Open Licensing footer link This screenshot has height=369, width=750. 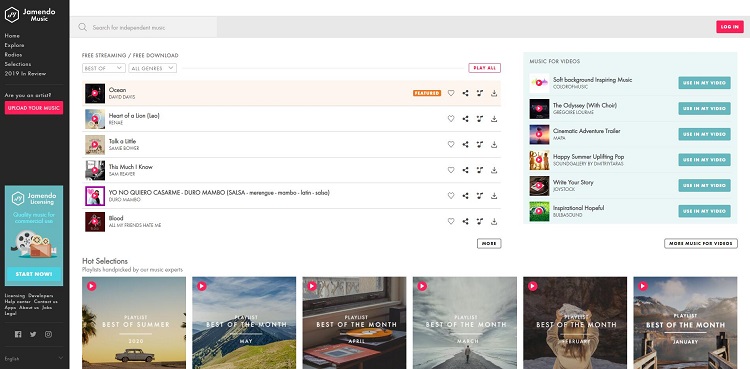[14, 295]
